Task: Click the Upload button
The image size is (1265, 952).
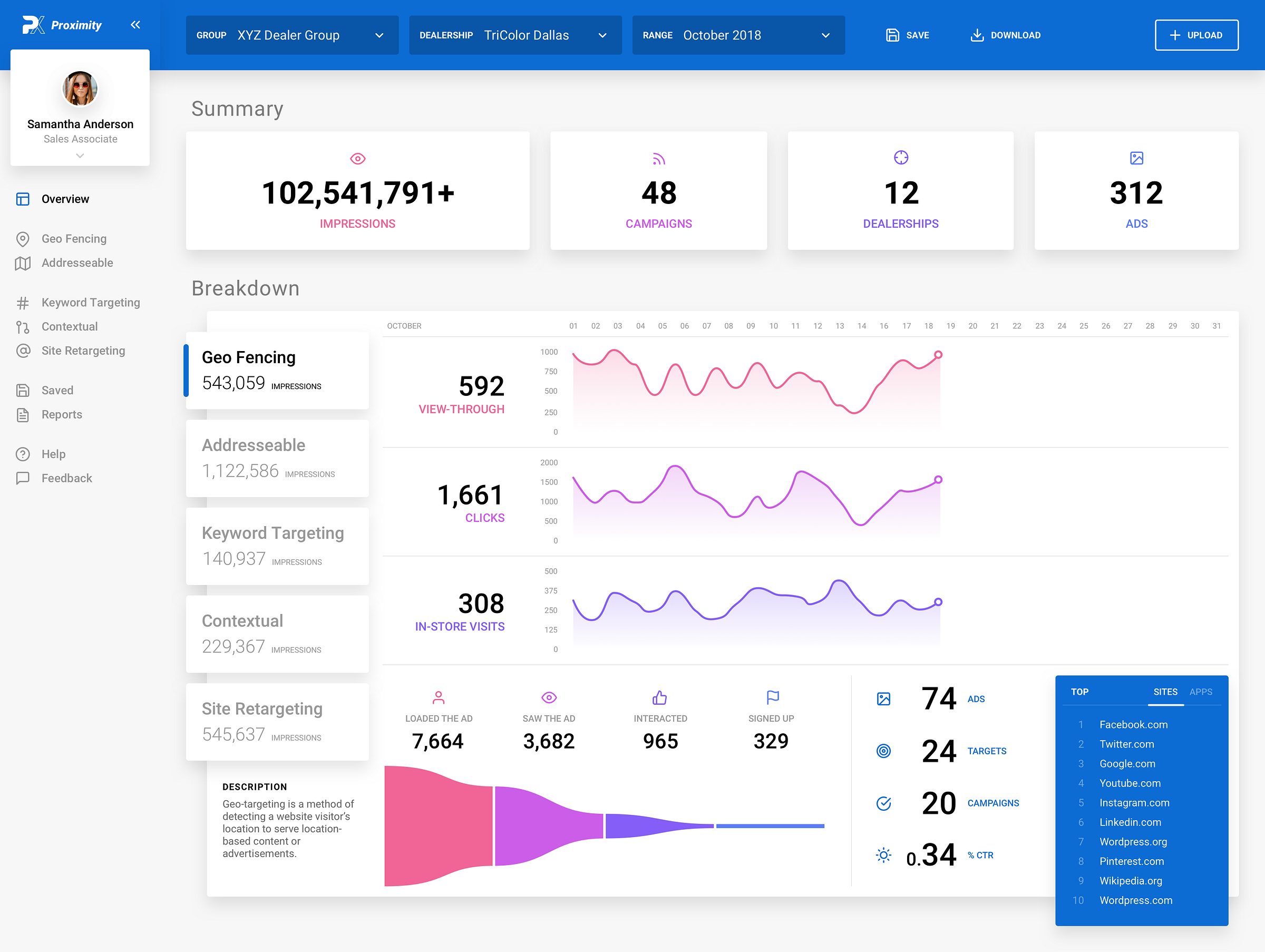Action: pos(1196,35)
